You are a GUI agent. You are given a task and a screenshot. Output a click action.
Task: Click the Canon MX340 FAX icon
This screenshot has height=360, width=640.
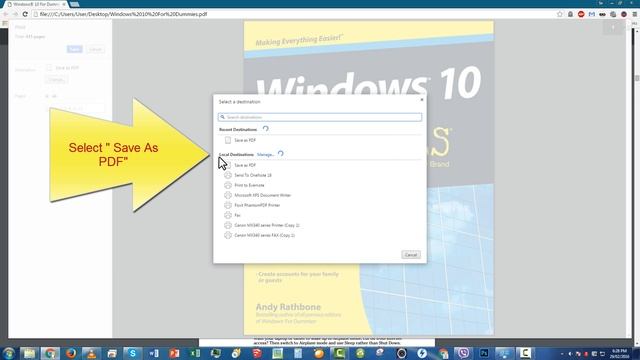point(228,236)
